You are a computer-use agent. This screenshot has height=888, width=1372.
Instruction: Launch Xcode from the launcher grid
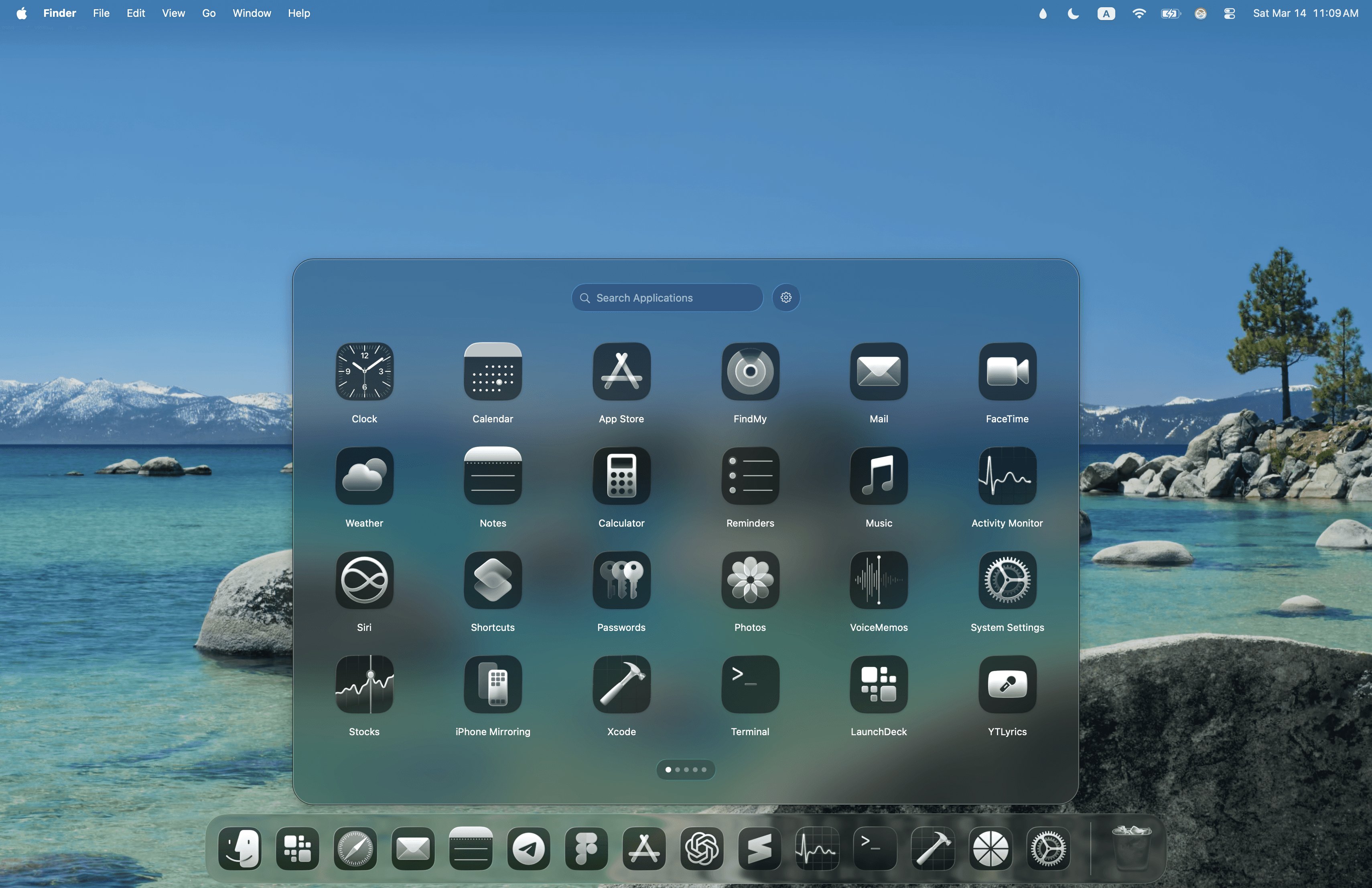(x=621, y=685)
